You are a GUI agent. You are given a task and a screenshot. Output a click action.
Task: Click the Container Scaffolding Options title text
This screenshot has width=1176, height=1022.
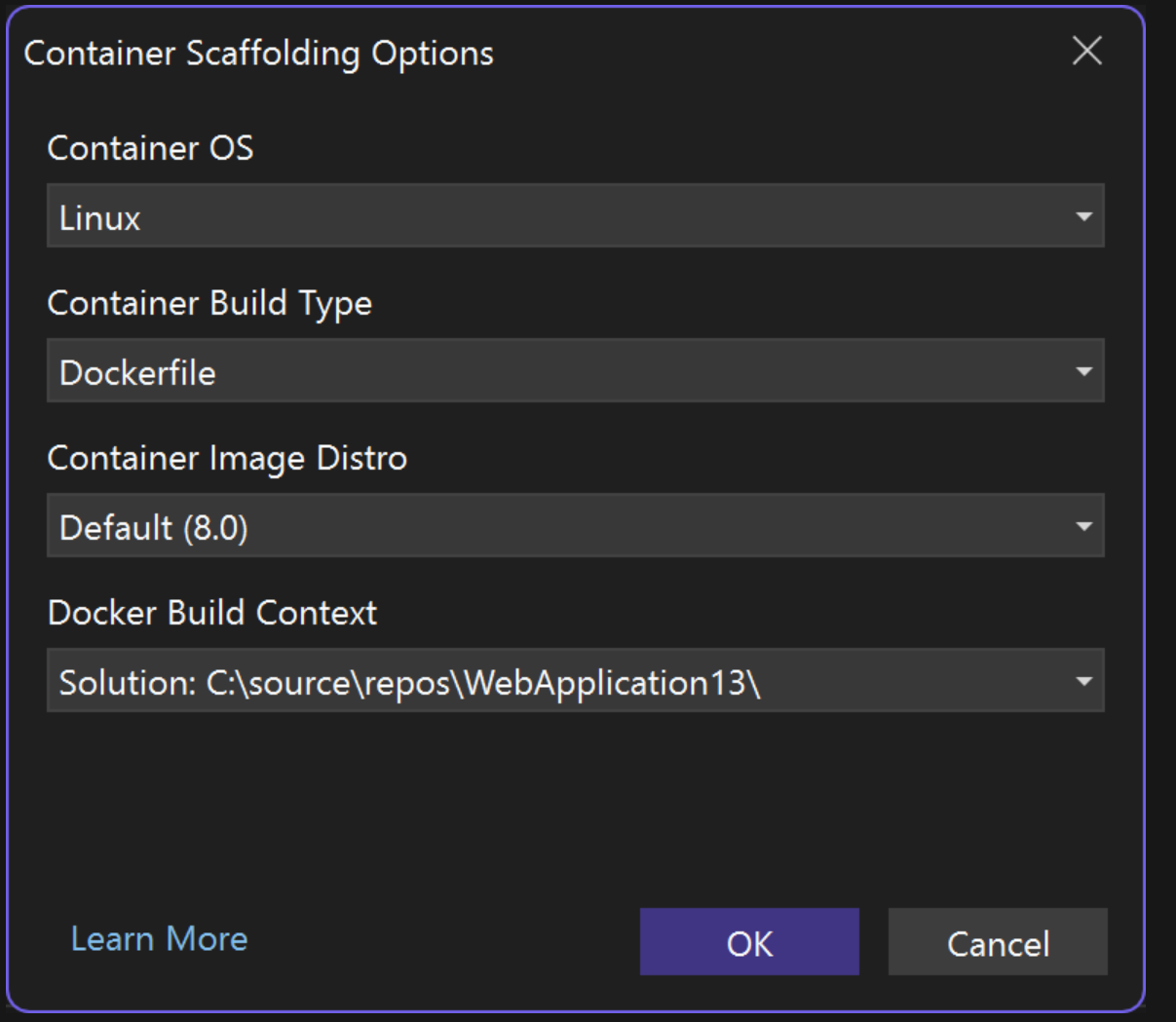point(258,54)
